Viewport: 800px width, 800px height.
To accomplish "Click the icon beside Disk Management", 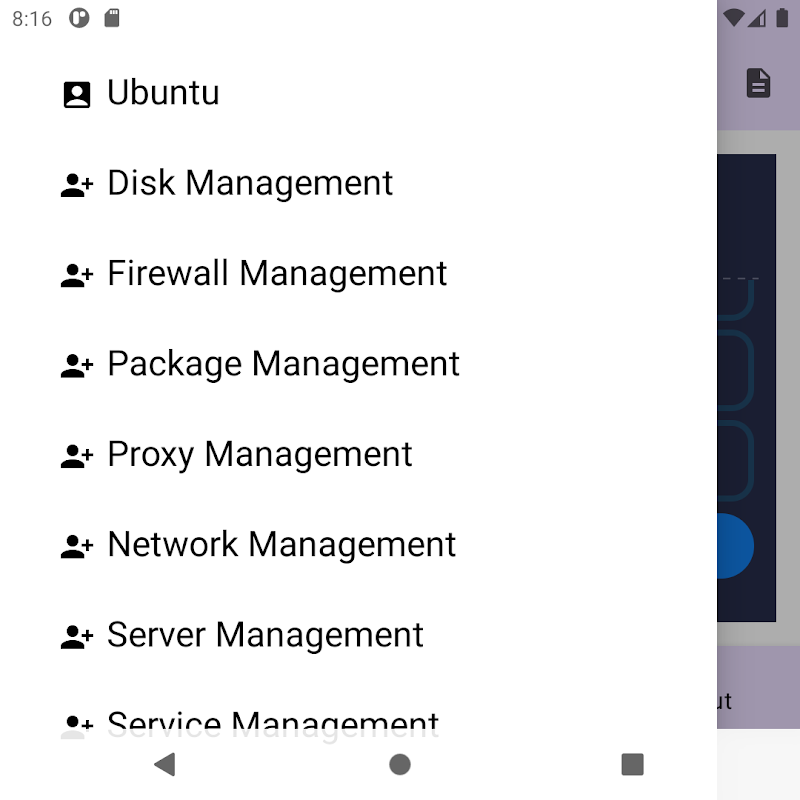I will (77, 185).
